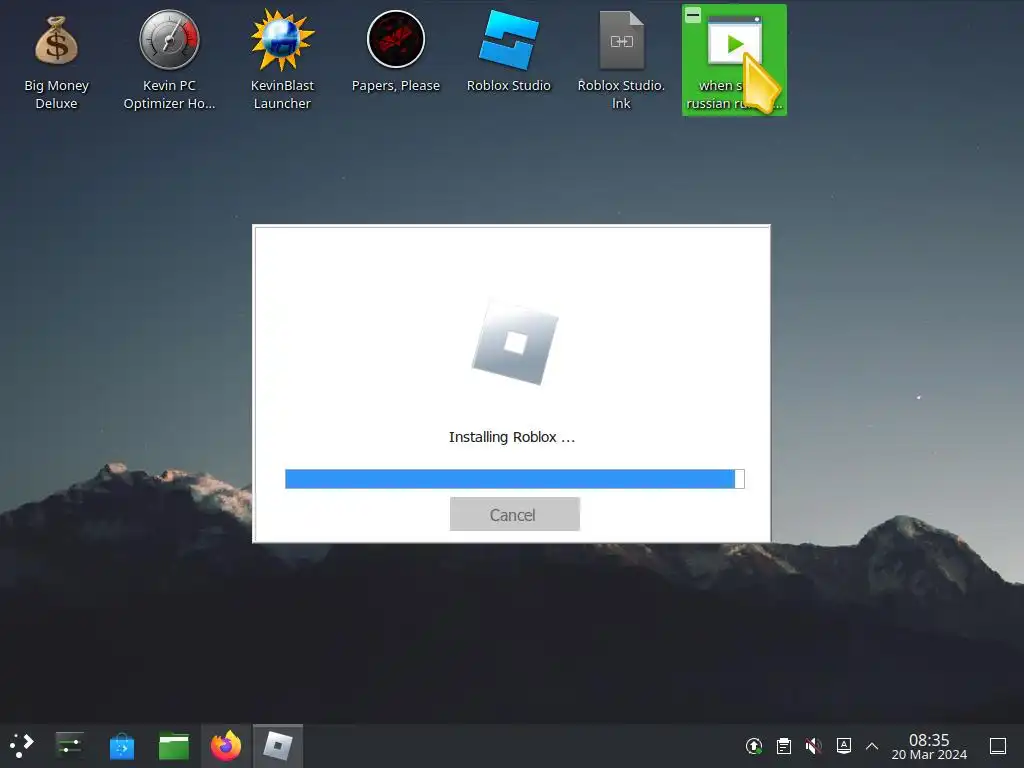Show the desktop using the corner button
Image resolution: width=1024 pixels, height=768 pixels.
tap(998, 746)
